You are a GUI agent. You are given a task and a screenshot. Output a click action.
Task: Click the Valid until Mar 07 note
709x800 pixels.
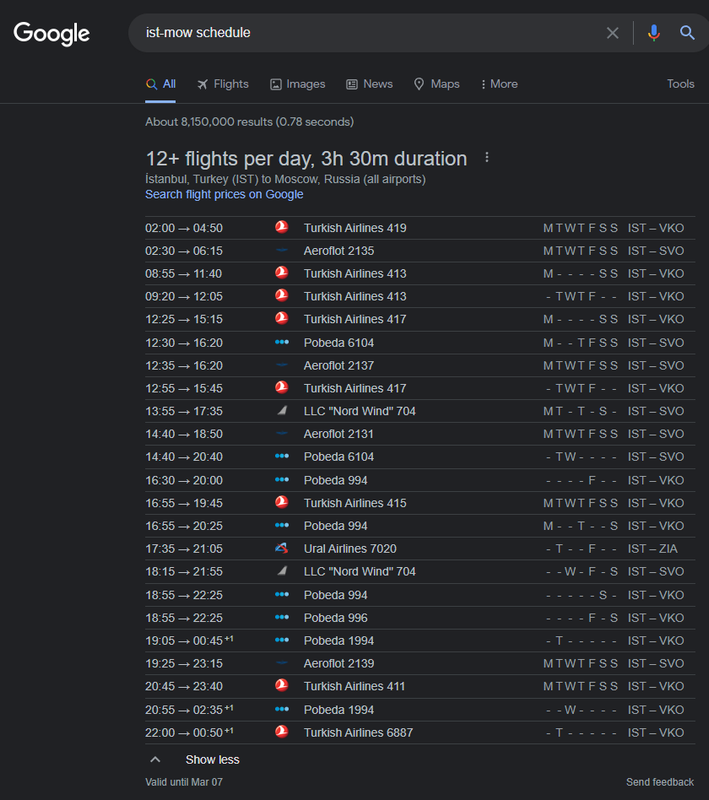[x=184, y=782]
